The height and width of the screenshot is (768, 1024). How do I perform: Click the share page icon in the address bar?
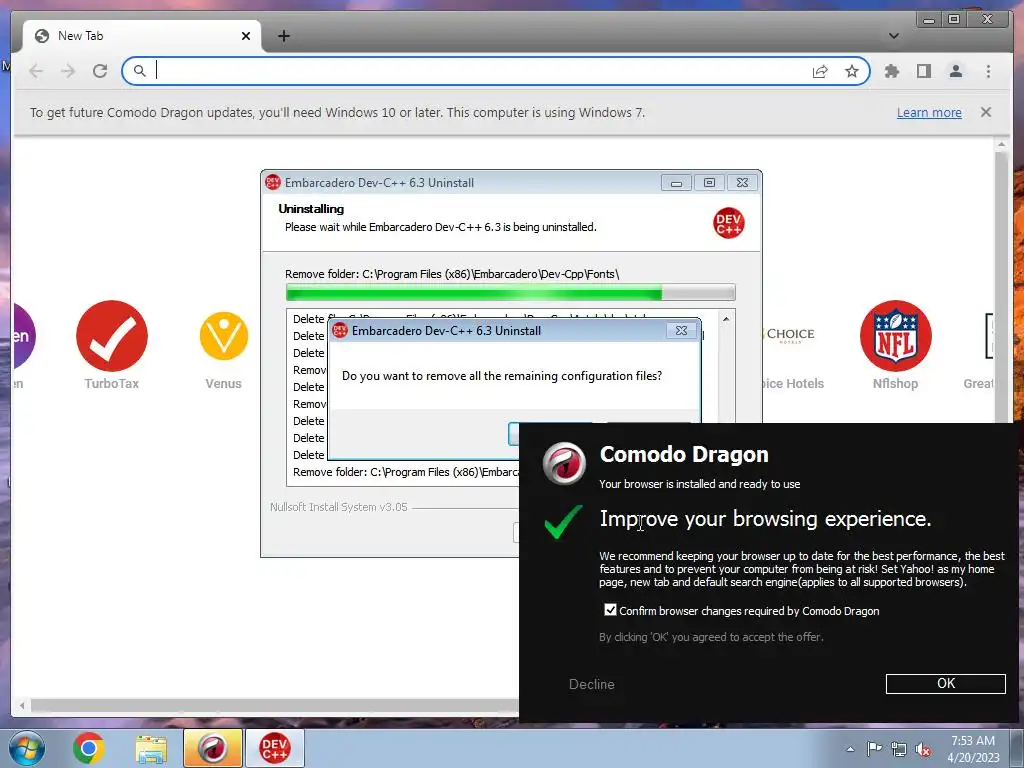(x=820, y=71)
